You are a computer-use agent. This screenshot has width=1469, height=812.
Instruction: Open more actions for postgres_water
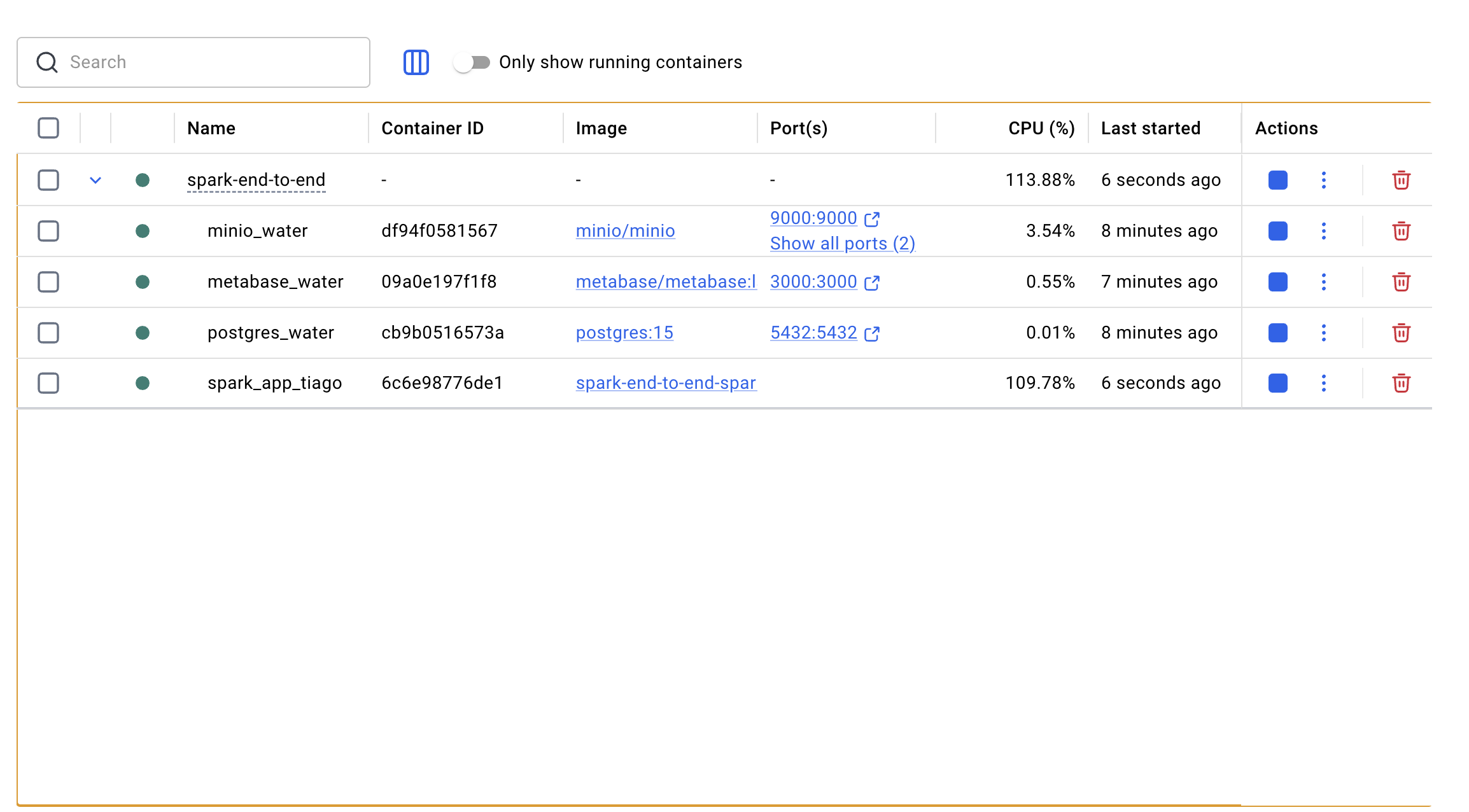(1323, 333)
